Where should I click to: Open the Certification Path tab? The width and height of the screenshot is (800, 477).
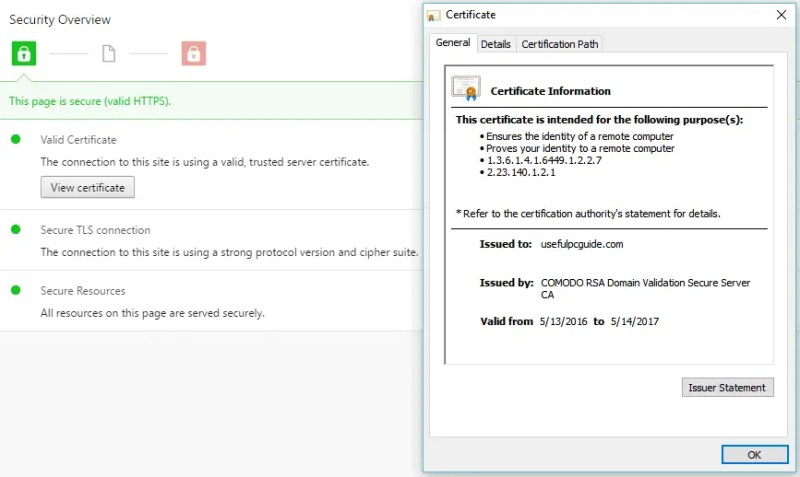coord(560,44)
